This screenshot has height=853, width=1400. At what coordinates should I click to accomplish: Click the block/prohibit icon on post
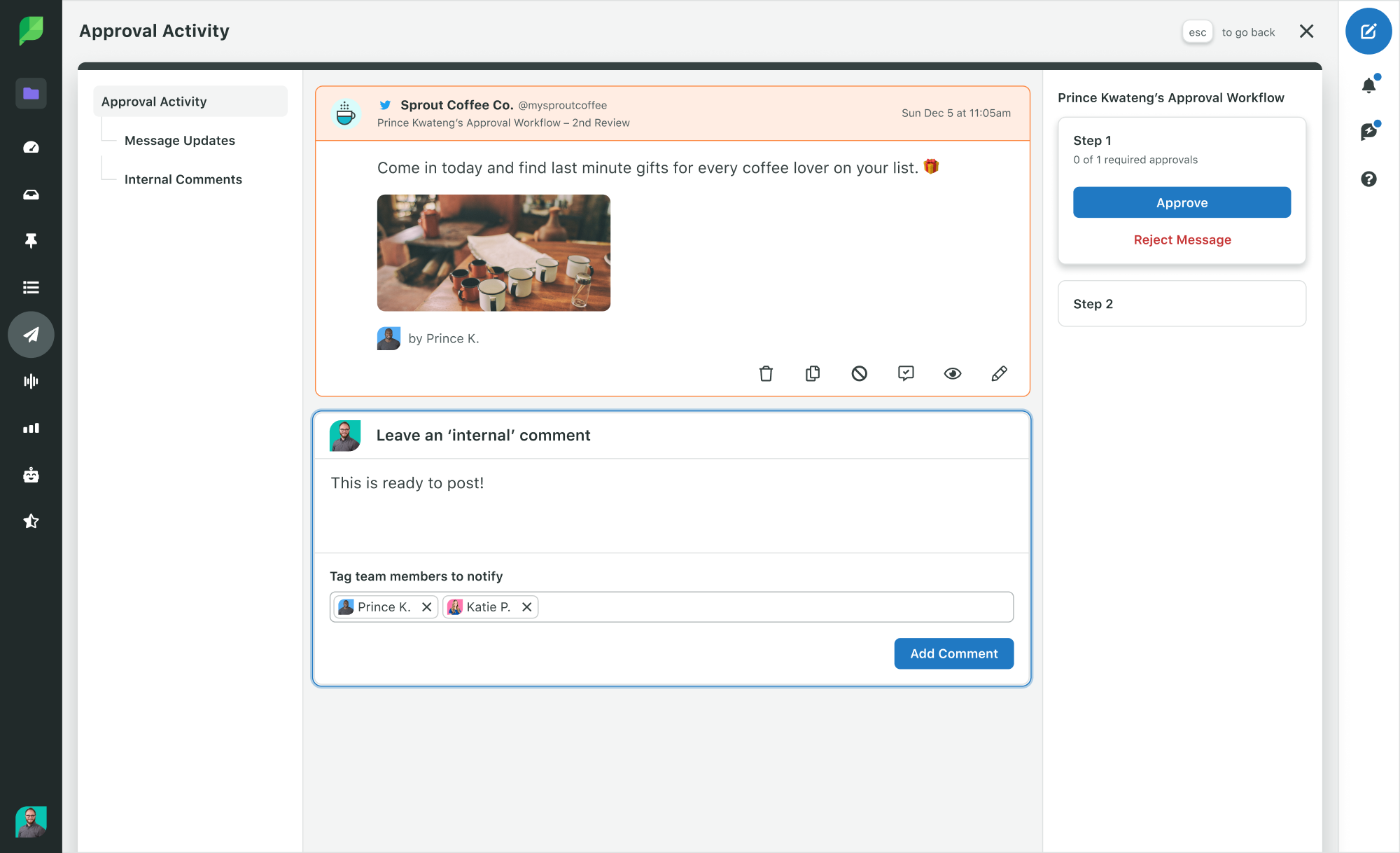[x=859, y=373]
